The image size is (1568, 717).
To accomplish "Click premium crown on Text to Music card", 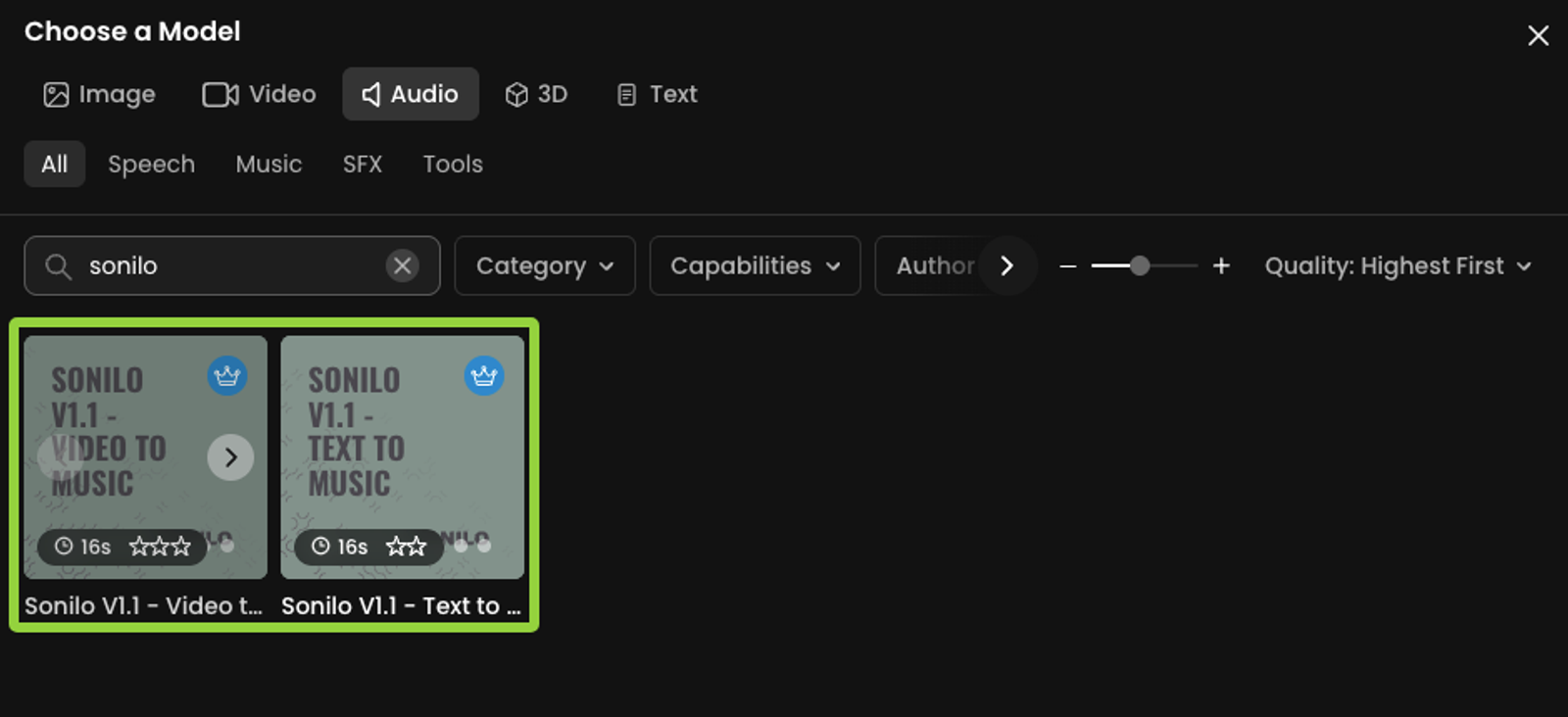I will [x=484, y=376].
